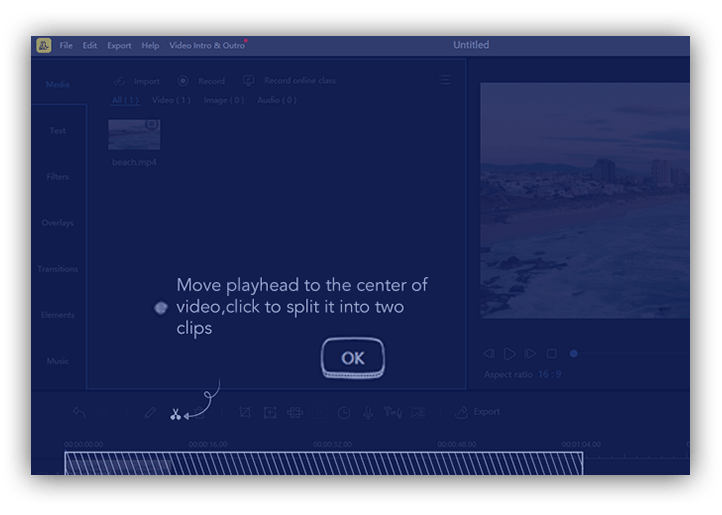Open Video Intro & Outro menu

207,46
